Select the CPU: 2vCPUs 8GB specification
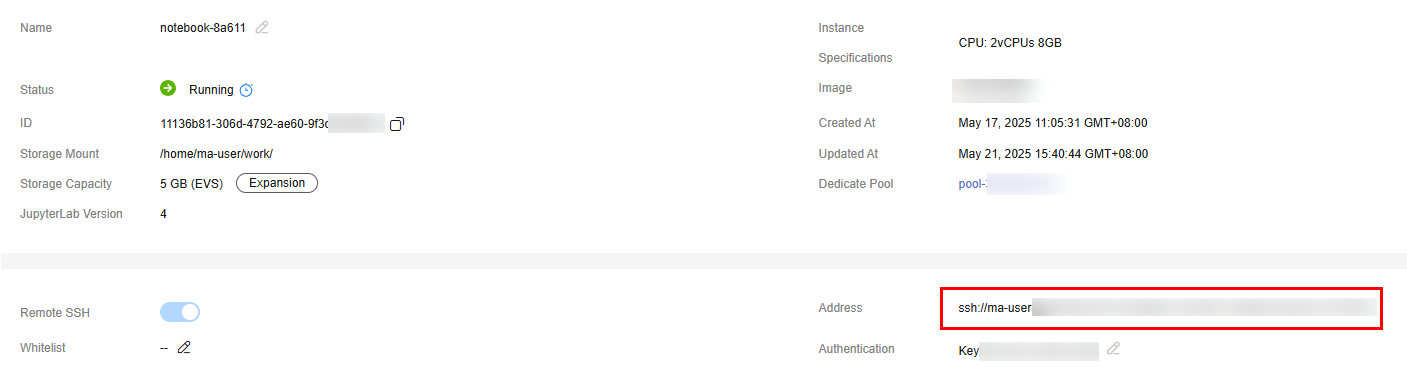1407x384 pixels. 1010,43
